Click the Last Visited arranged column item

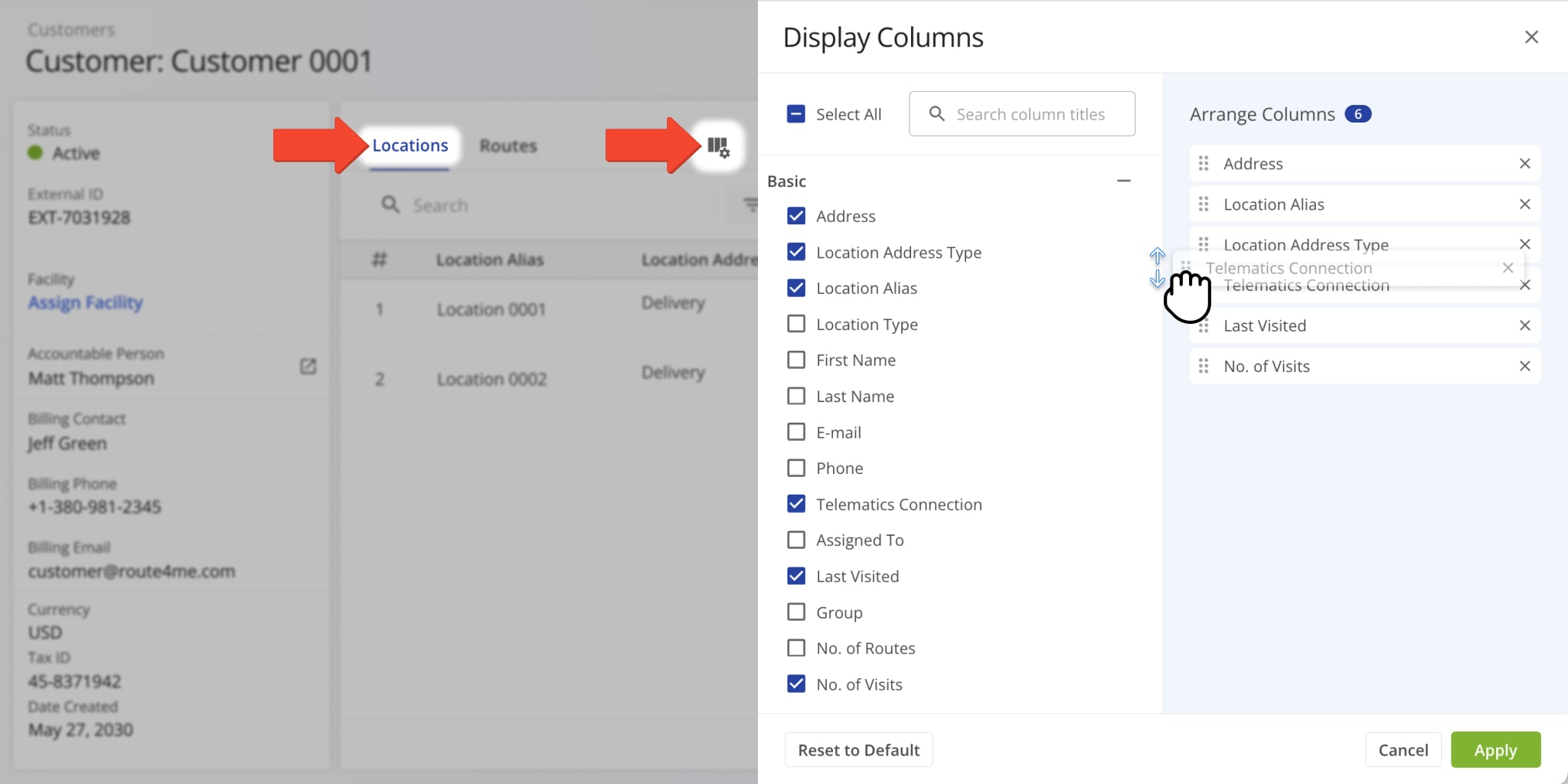coord(1364,325)
